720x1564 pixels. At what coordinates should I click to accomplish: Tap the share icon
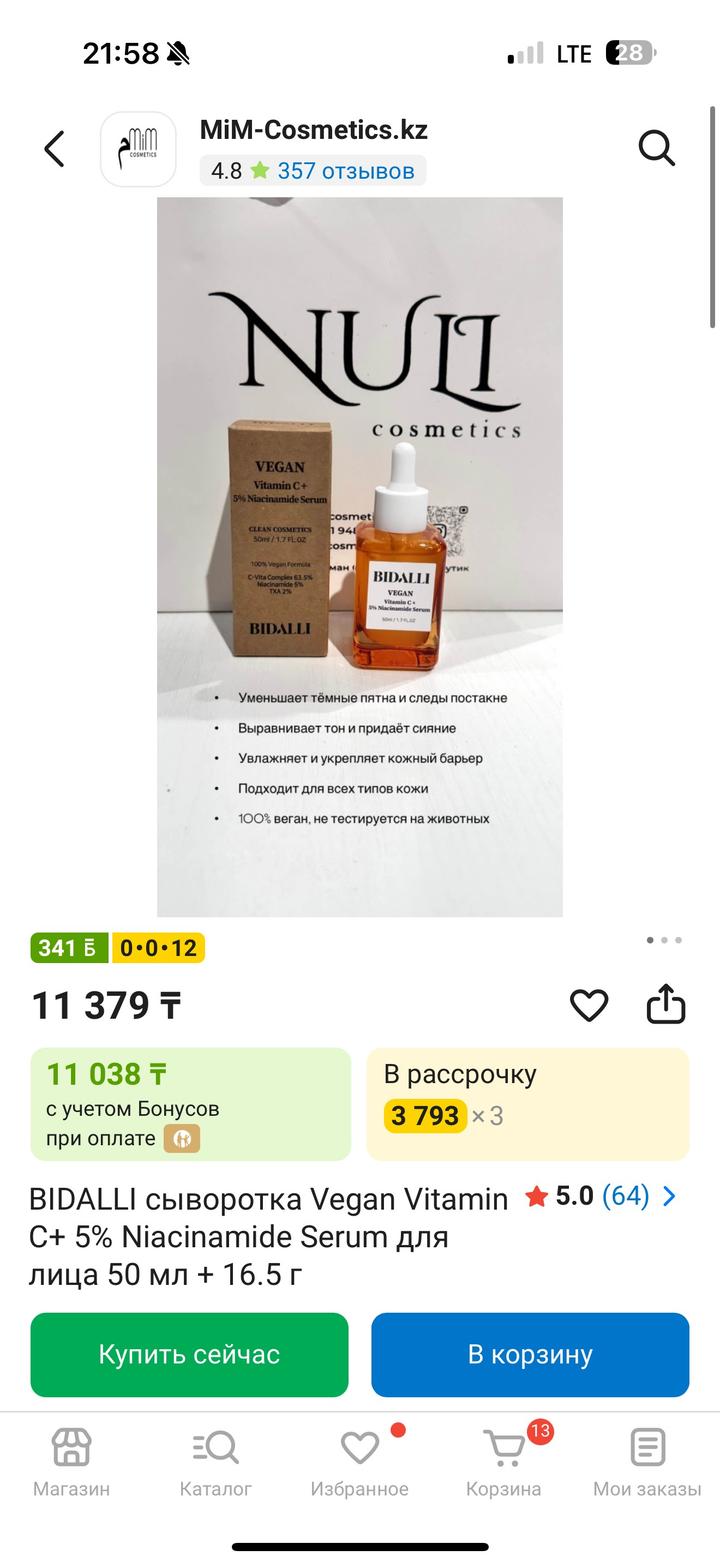[x=665, y=1005]
